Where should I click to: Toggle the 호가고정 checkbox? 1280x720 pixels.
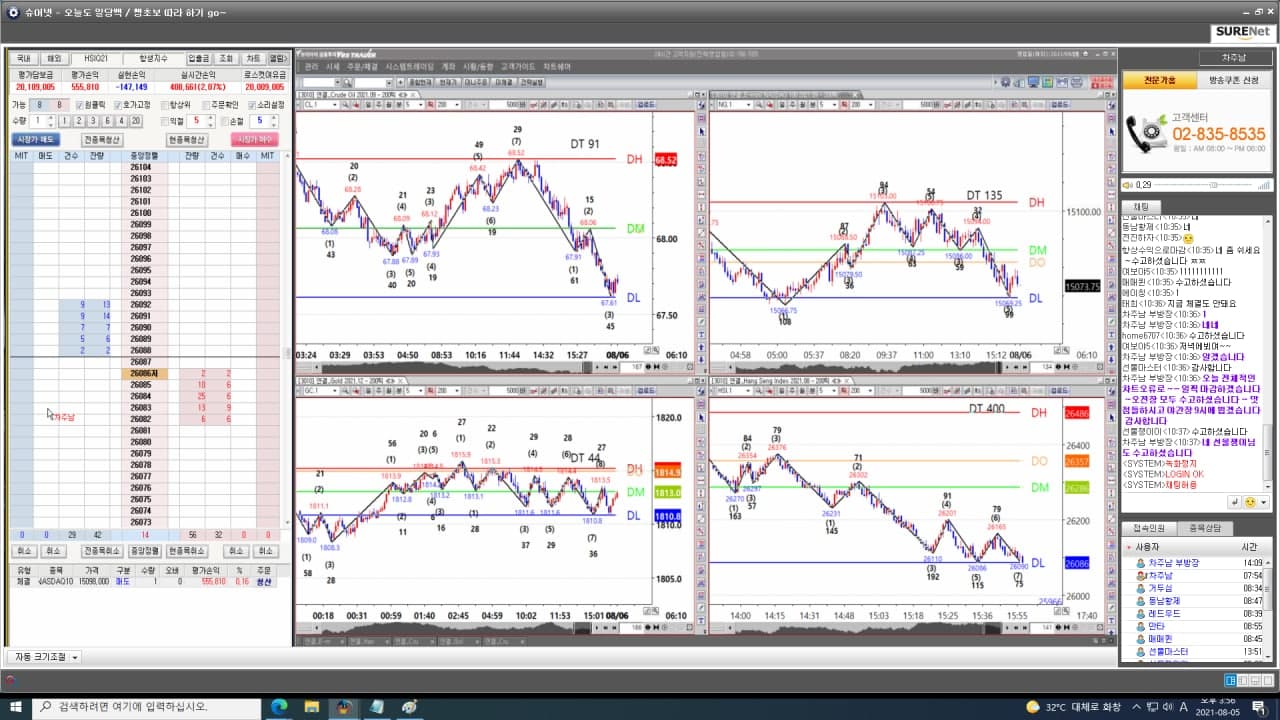pos(118,105)
